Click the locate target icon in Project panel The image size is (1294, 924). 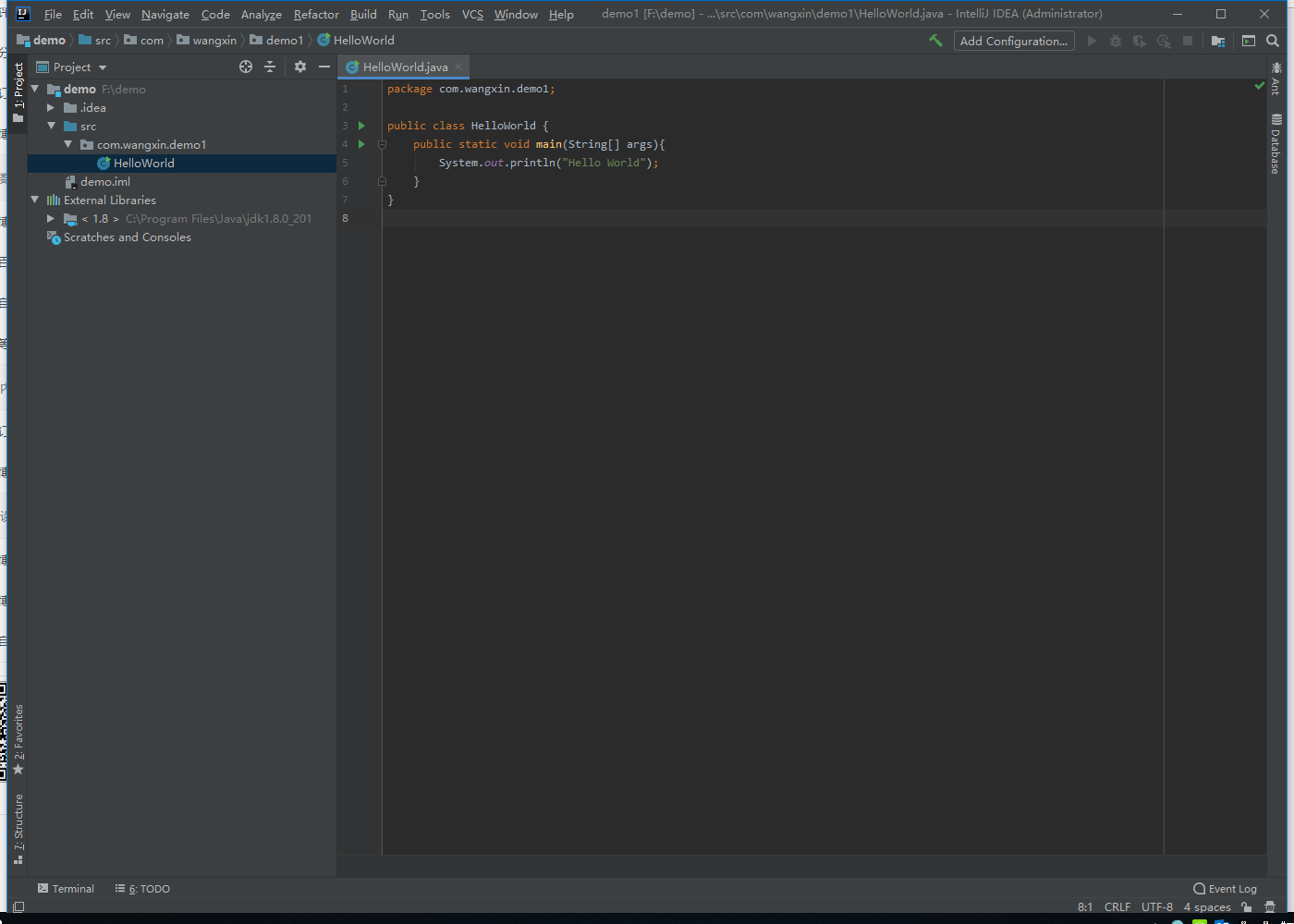[246, 67]
